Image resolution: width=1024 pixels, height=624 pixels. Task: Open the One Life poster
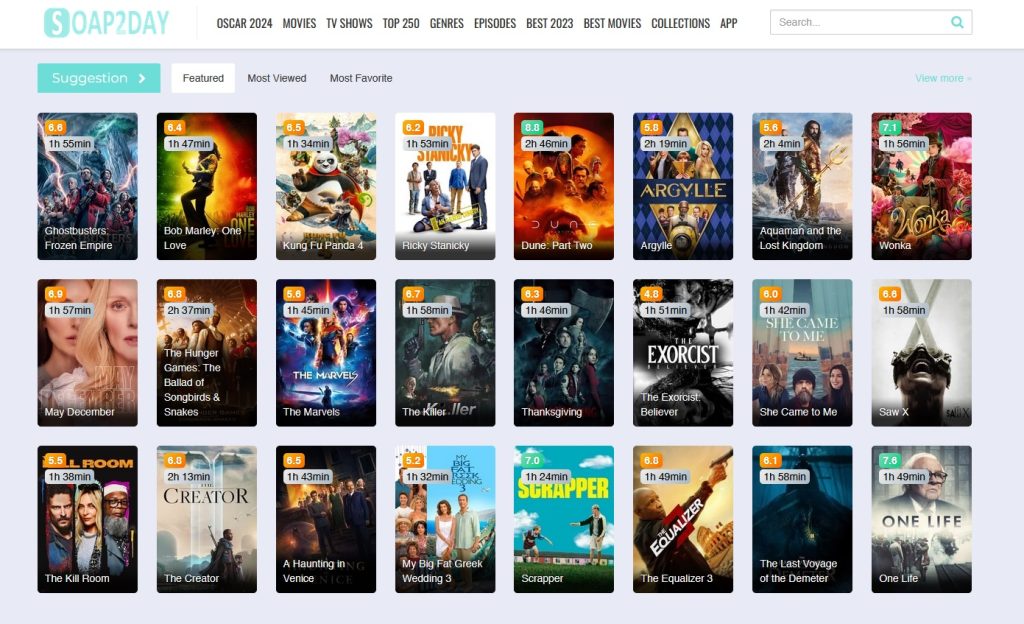(x=921, y=520)
